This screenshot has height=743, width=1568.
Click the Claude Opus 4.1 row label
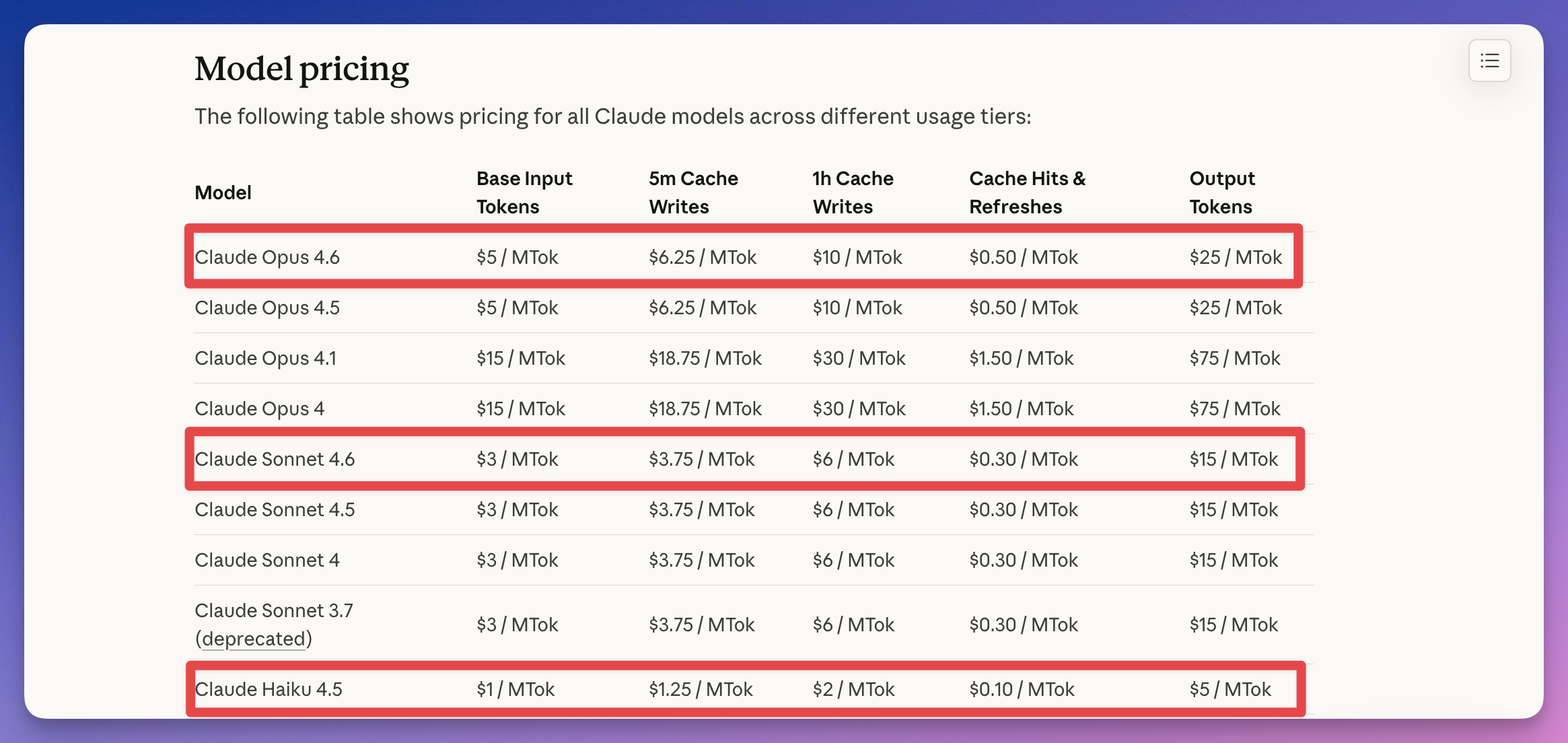coord(265,358)
